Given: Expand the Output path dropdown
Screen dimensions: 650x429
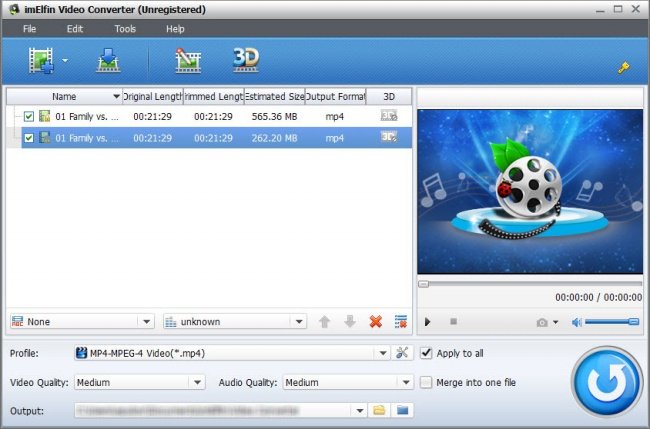Looking at the screenshot, I should (x=360, y=411).
